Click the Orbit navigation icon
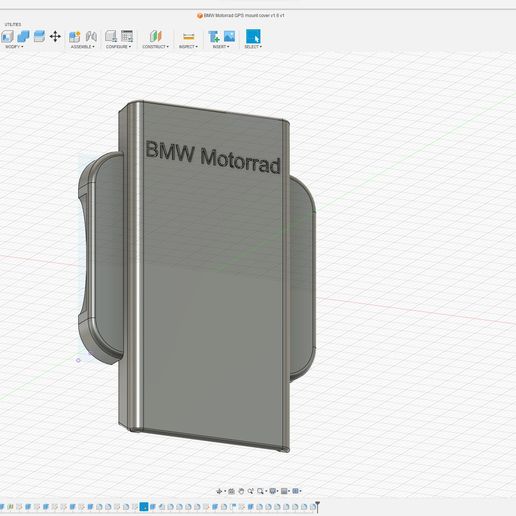Viewport: 516px width, 516px height. [219, 491]
